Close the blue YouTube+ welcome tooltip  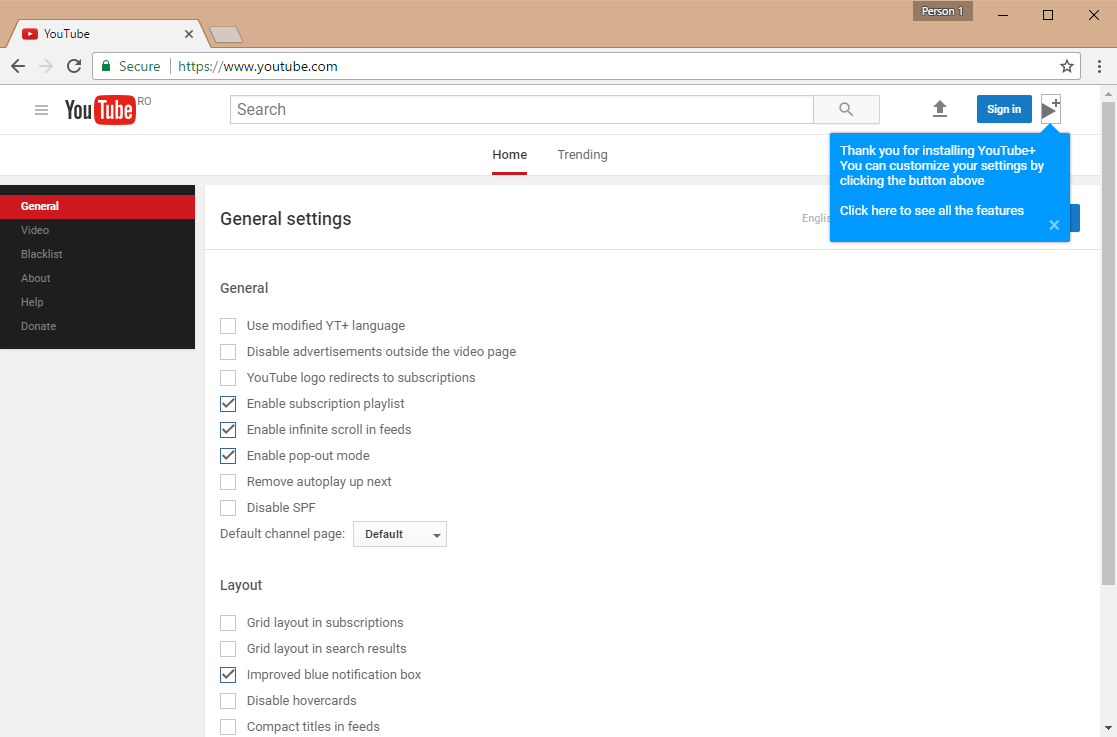click(x=1054, y=225)
